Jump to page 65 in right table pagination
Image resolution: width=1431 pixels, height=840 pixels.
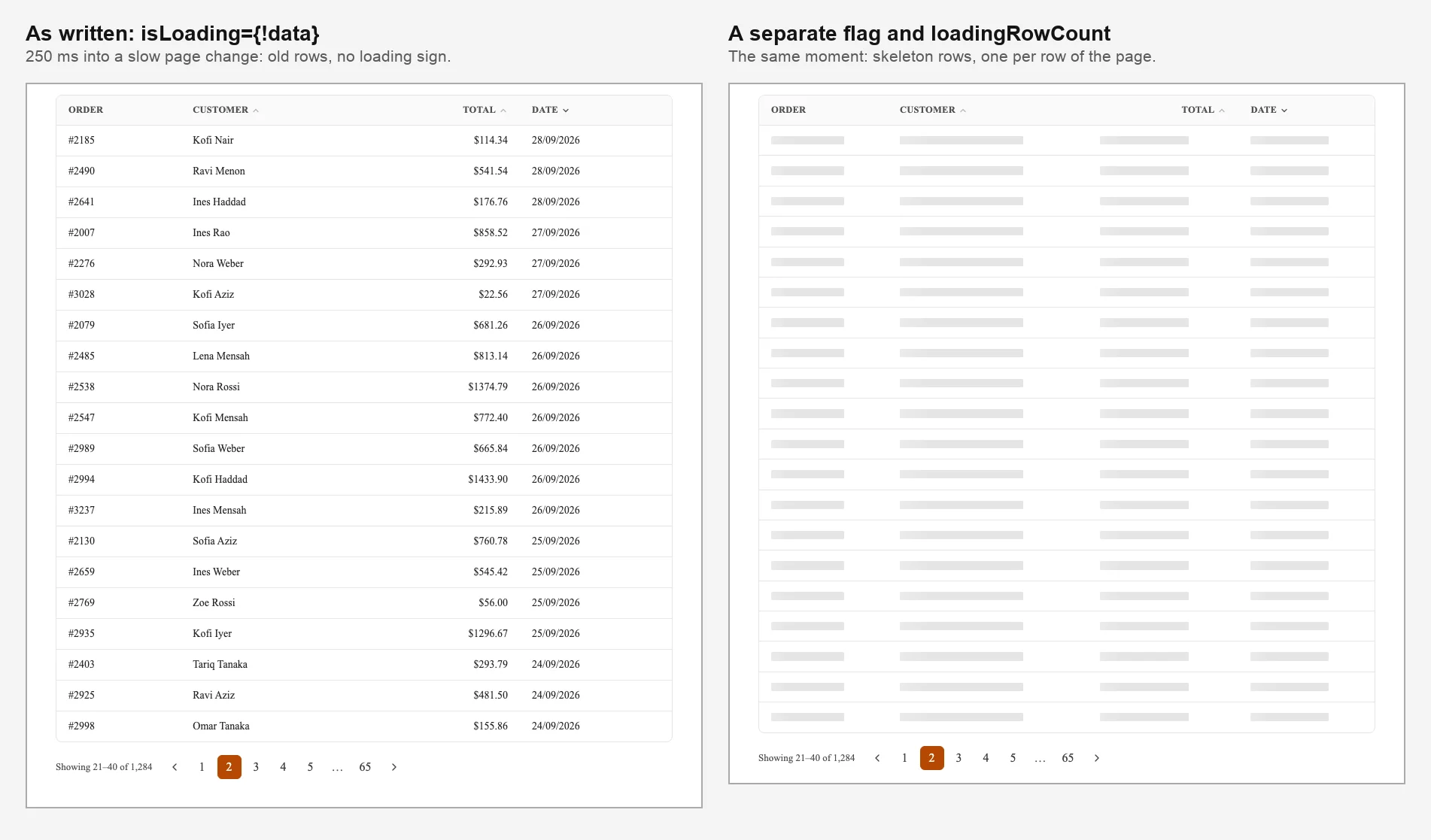coord(1068,758)
